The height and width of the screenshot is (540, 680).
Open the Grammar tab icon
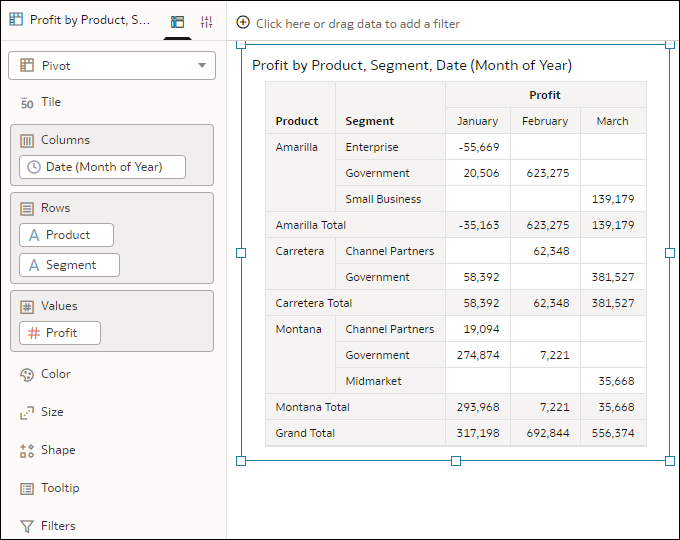(x=178, y=21)
